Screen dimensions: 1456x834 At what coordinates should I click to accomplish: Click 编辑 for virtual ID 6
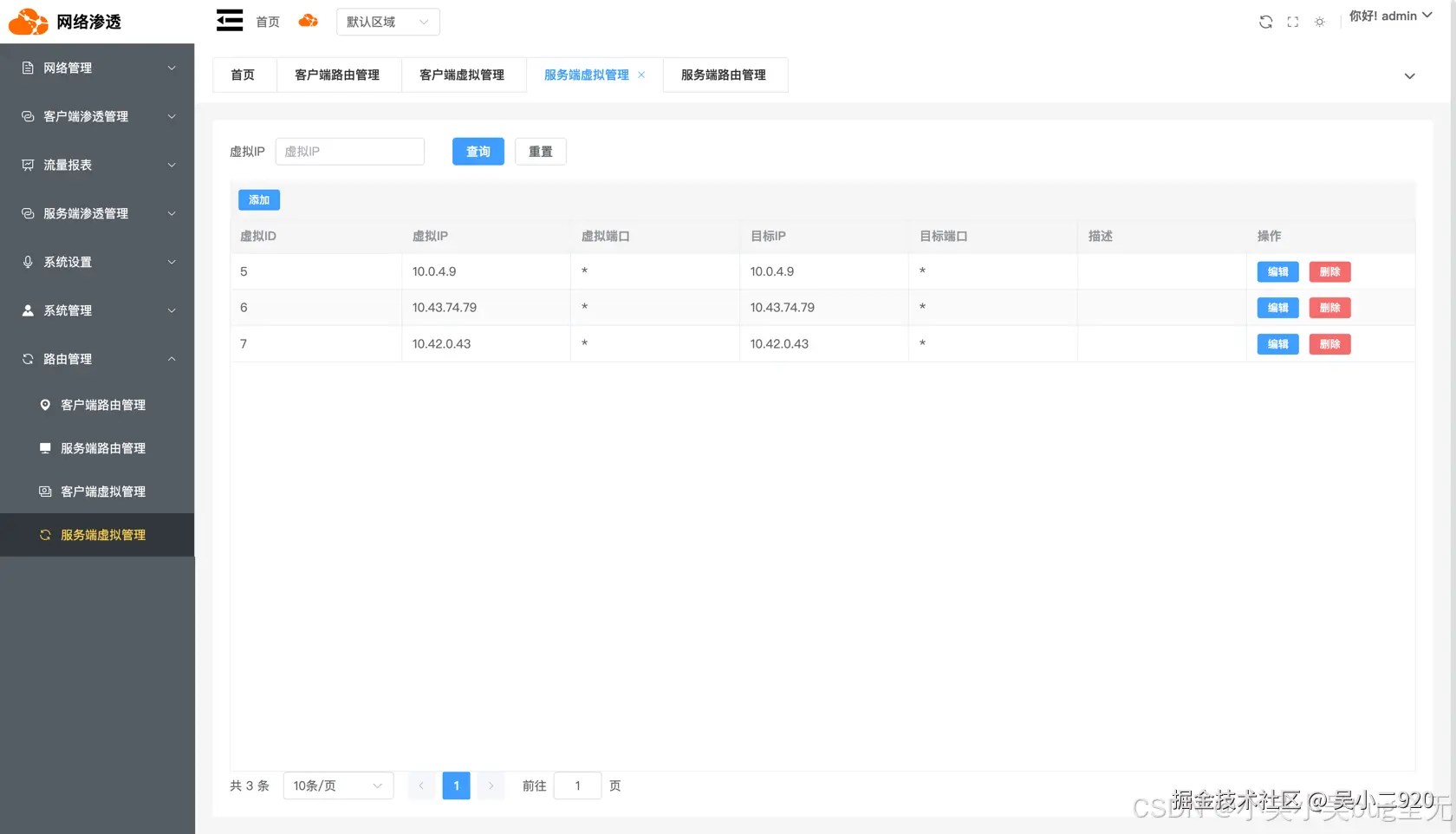point(1277,307)
